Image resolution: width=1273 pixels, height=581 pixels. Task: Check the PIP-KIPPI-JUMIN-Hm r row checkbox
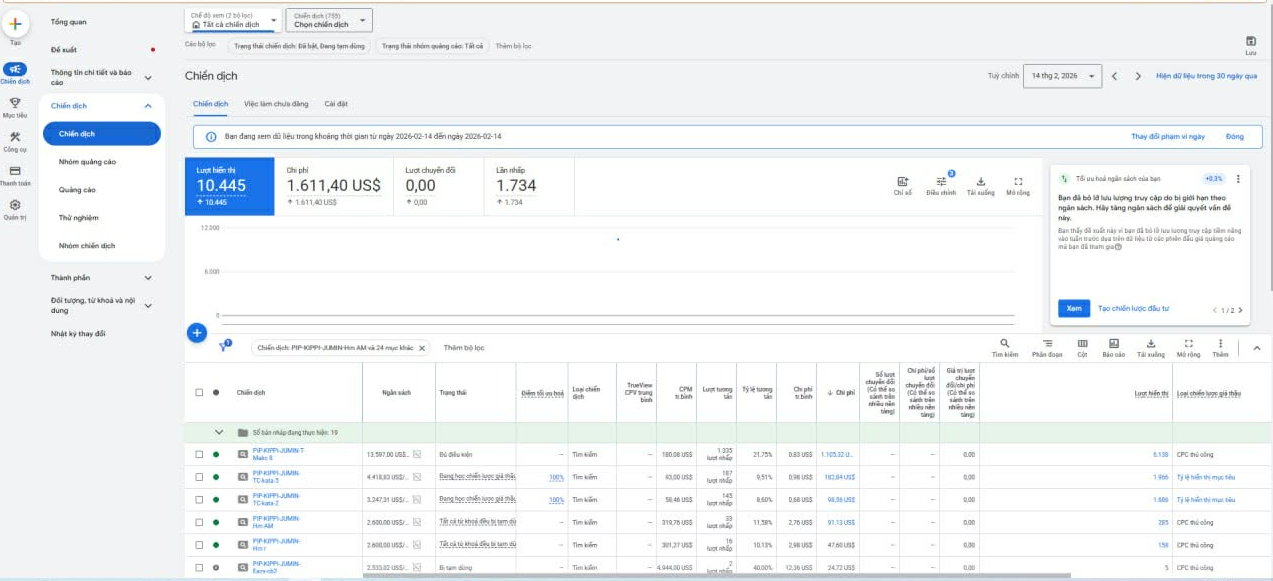point(199,545)
